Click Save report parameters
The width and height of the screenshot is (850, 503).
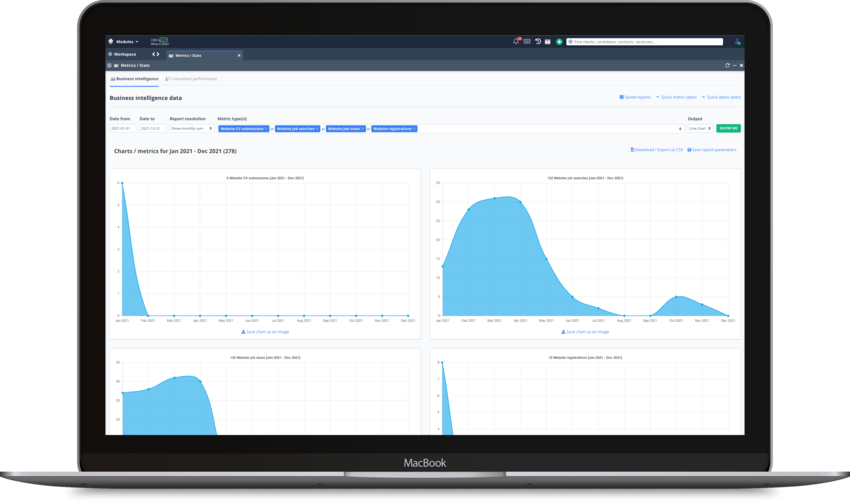click(x=712, y=150)
